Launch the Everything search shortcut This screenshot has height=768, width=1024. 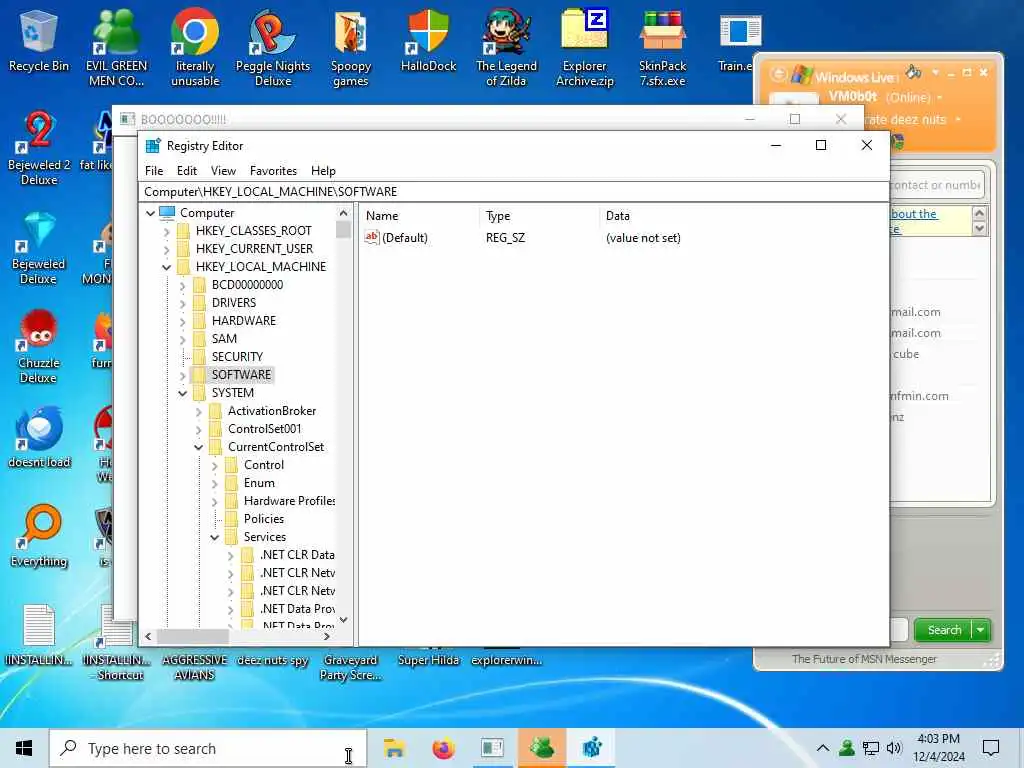39,536
